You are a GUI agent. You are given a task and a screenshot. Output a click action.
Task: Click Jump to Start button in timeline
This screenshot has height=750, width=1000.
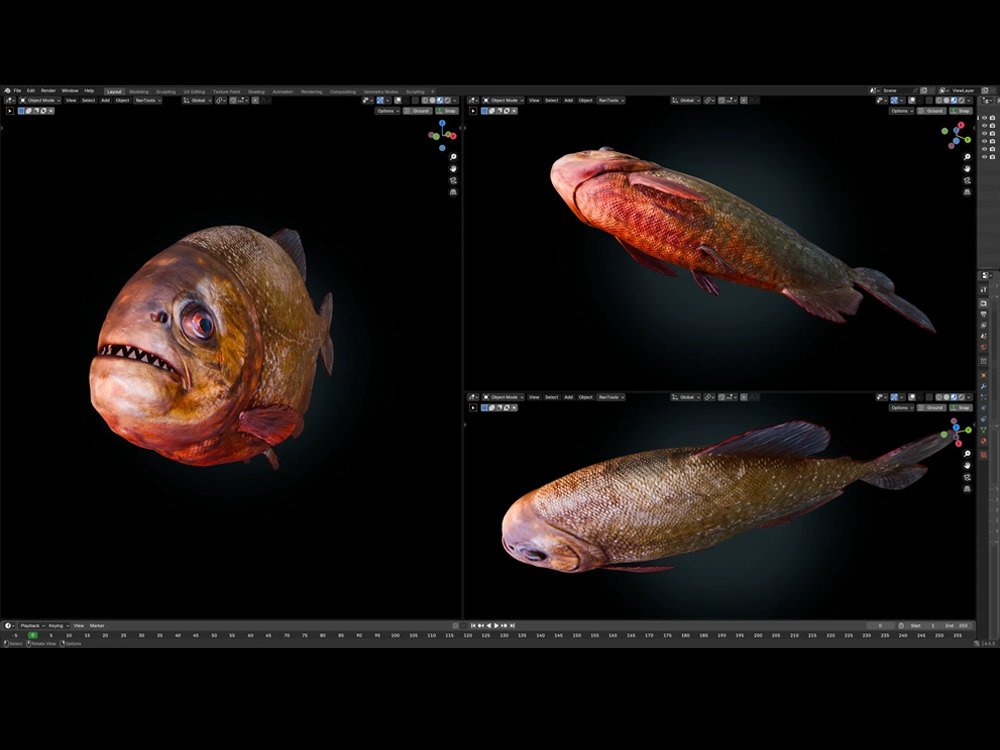coord(473,626)
